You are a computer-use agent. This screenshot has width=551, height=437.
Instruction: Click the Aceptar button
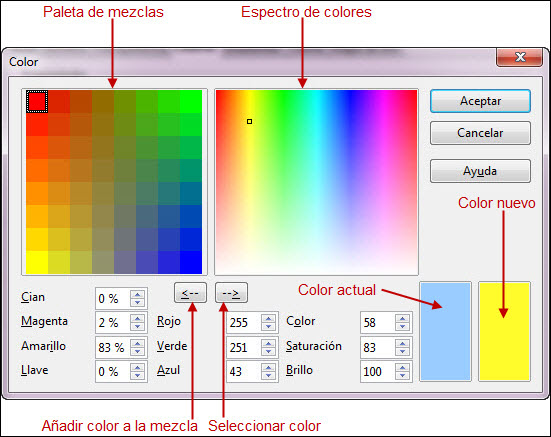tap(480, 101)
